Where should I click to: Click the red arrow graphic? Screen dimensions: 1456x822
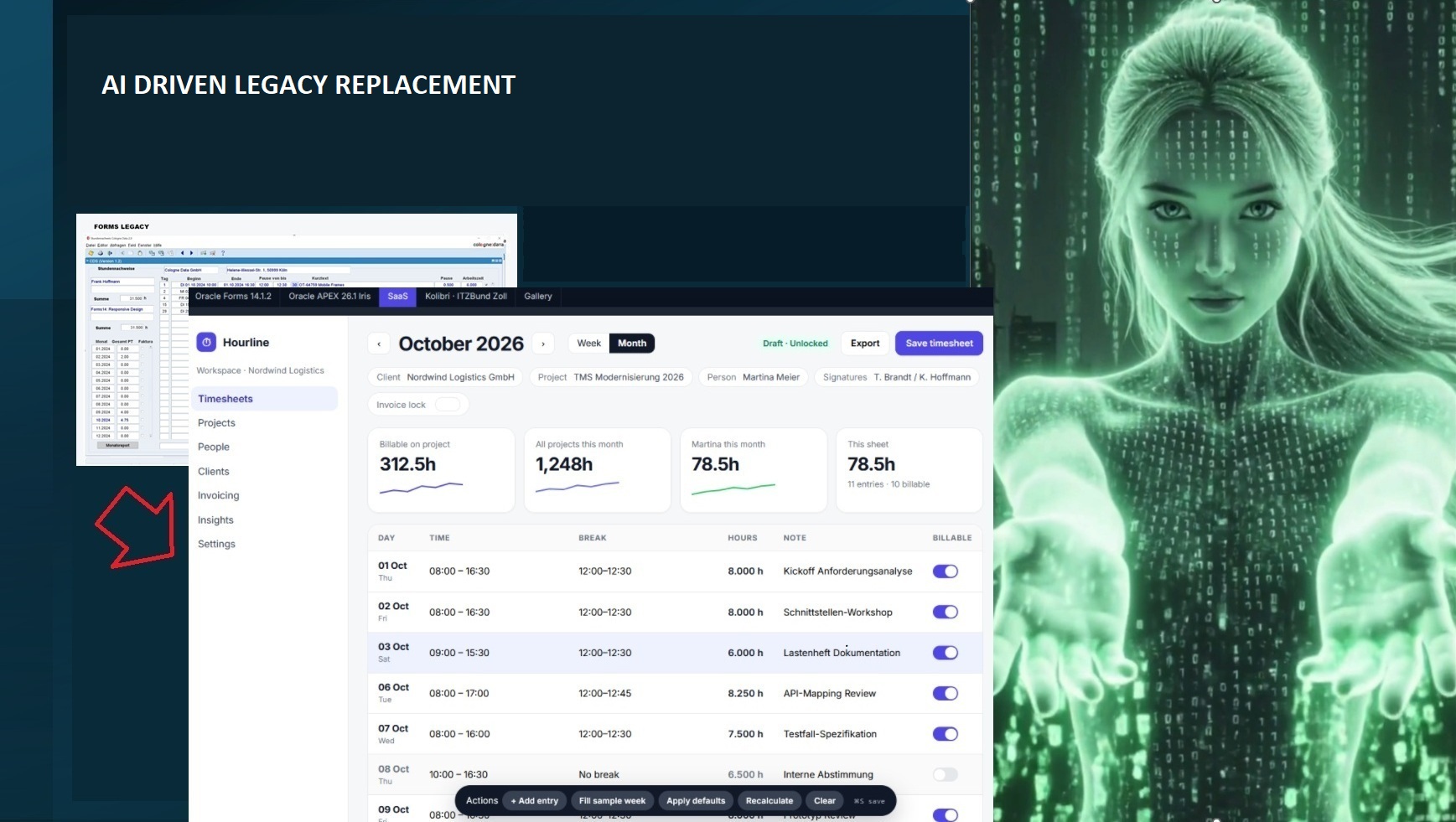click(137, 527)
